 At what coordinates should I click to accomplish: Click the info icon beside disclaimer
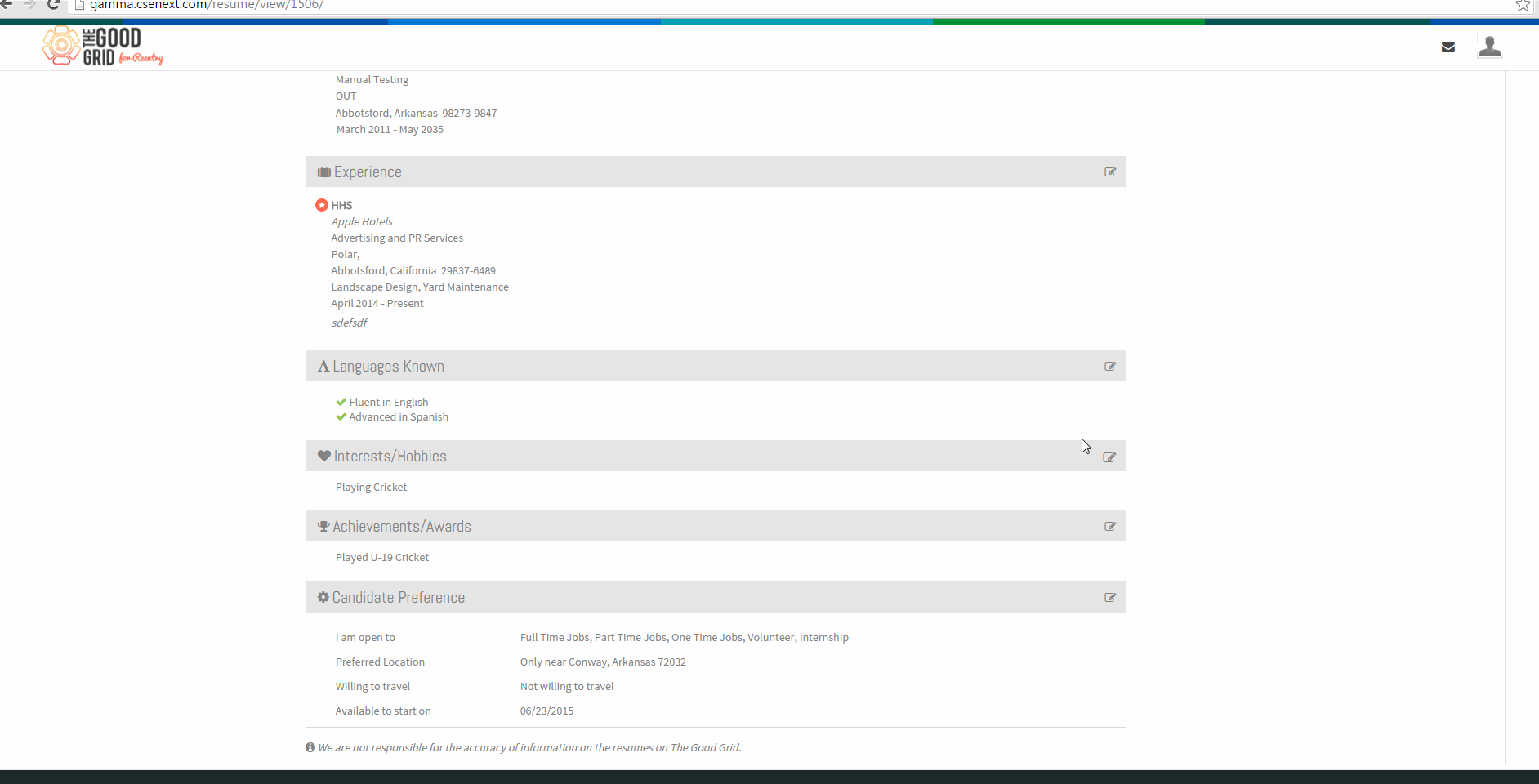(310, 747)
